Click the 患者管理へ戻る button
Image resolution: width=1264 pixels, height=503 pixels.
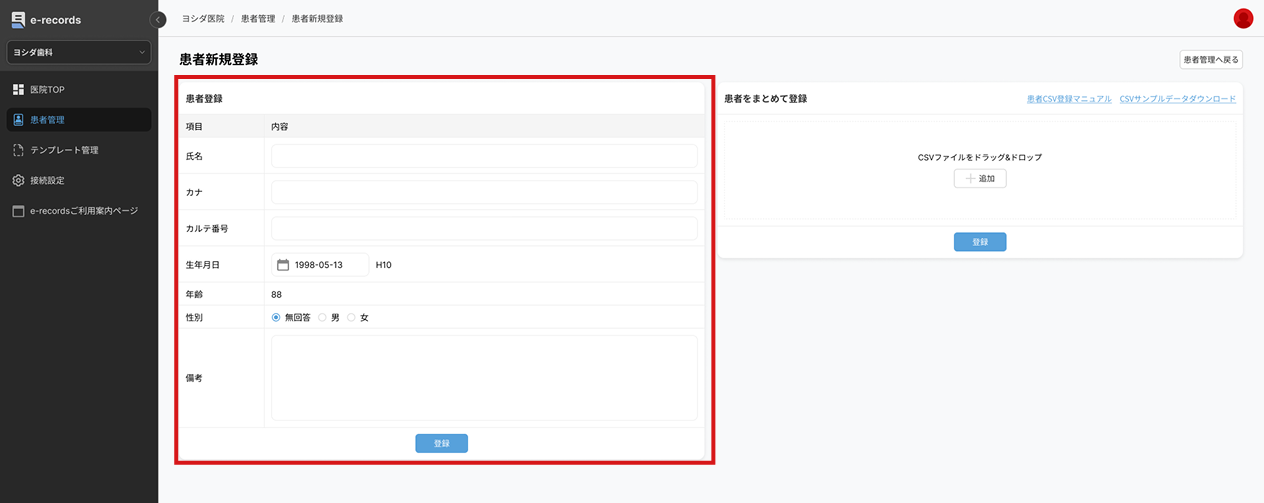(x=1211, y=60)
